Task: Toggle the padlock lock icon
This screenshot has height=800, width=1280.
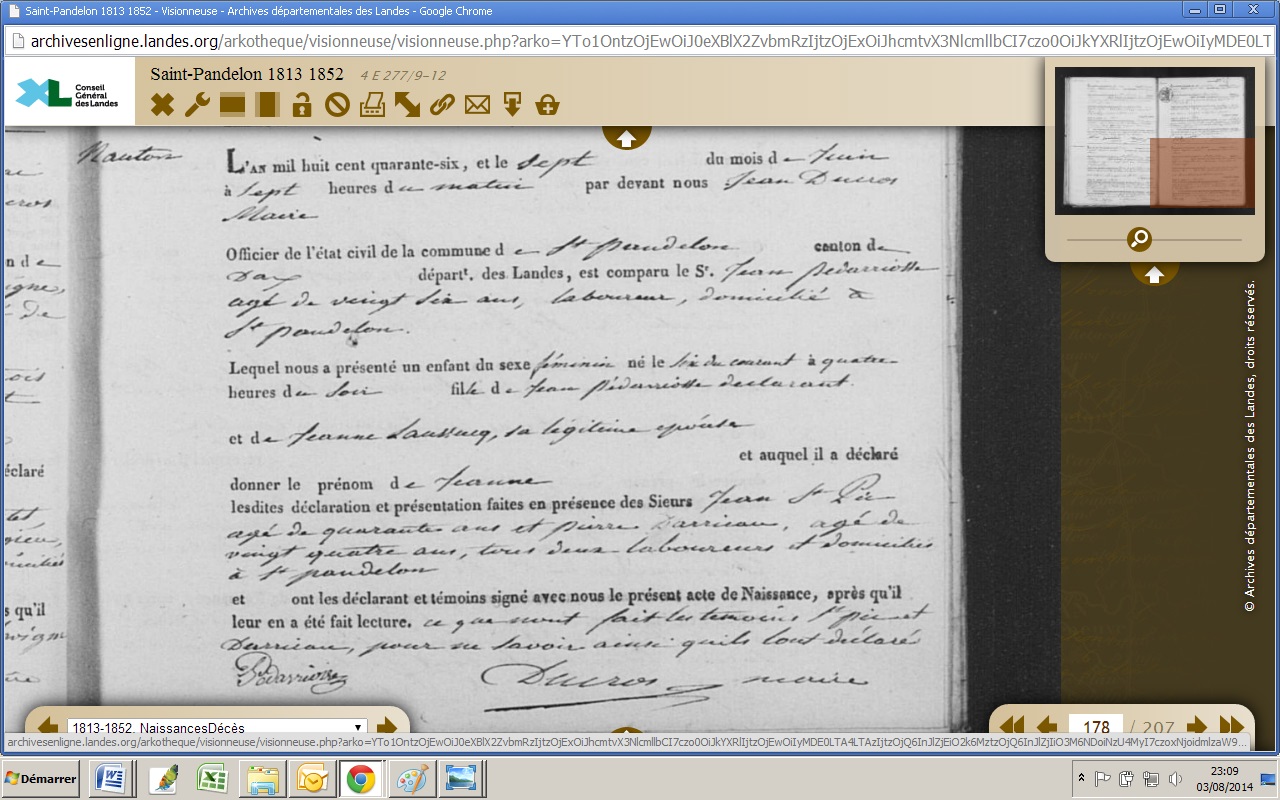Action: pyautogui.click(x=302, y=104)
